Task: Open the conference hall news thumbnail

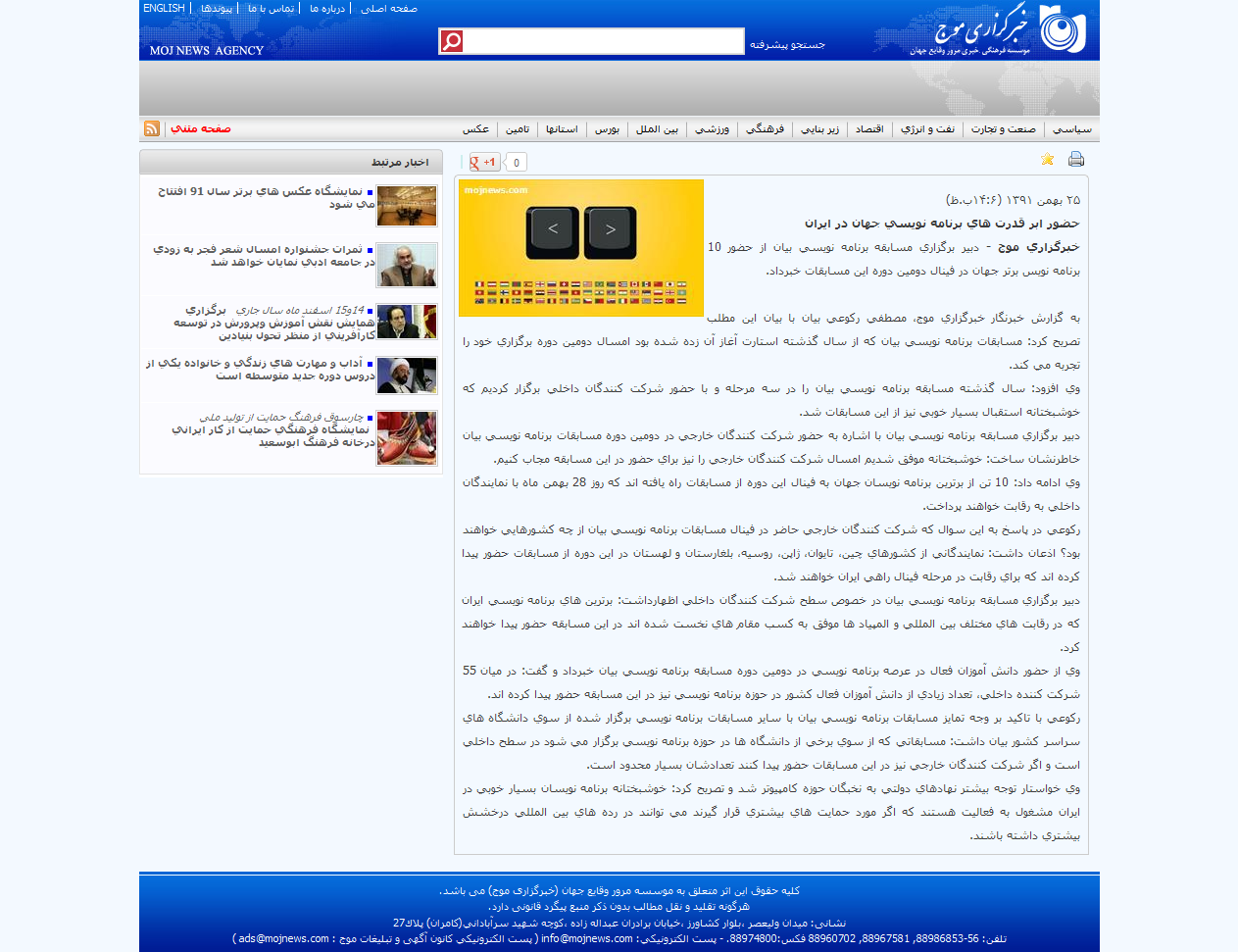Action: (407, 206)
